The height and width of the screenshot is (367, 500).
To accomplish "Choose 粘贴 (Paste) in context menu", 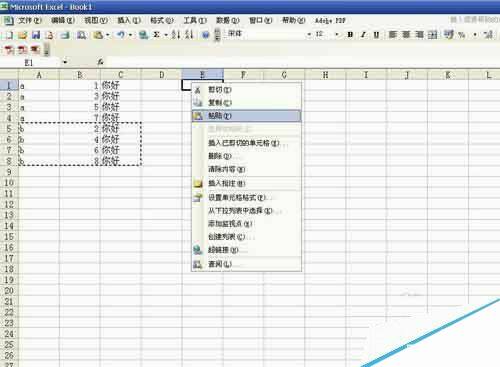I will [247, 116].
